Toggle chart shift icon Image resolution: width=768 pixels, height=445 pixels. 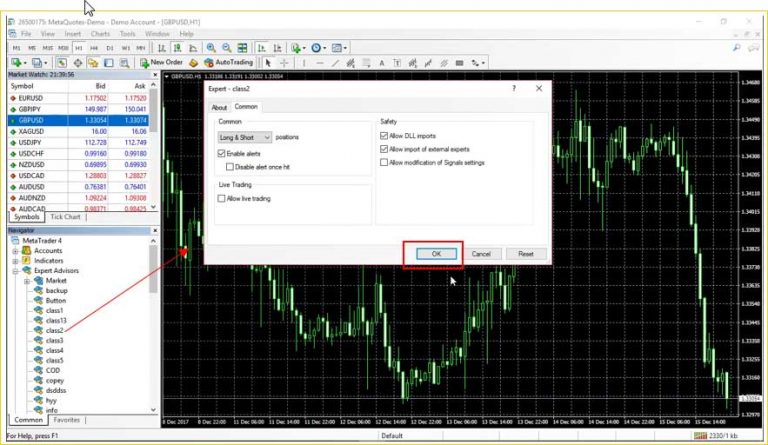[x=277, y=48]
